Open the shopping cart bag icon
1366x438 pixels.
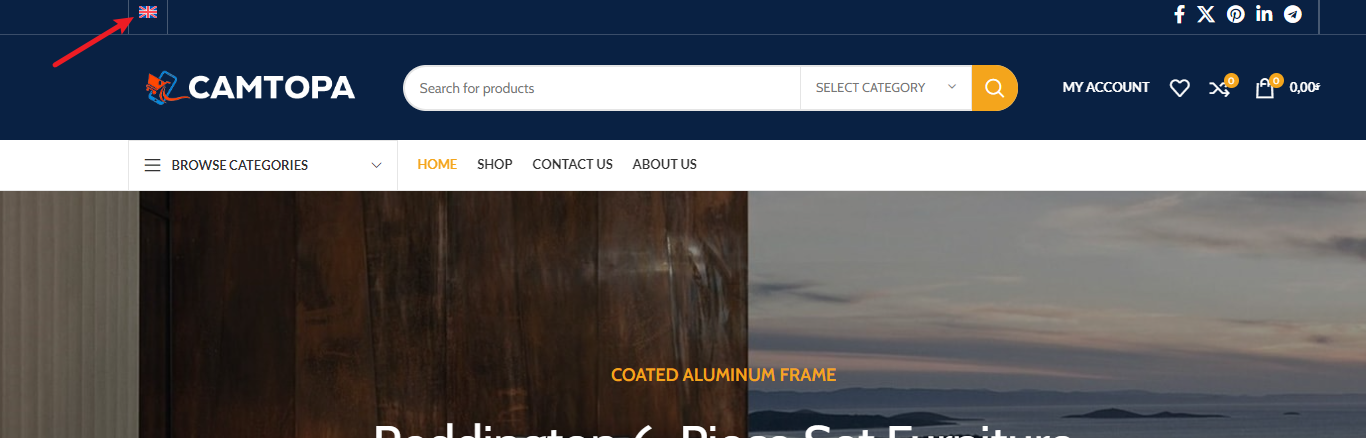(x=1265, y=88)
